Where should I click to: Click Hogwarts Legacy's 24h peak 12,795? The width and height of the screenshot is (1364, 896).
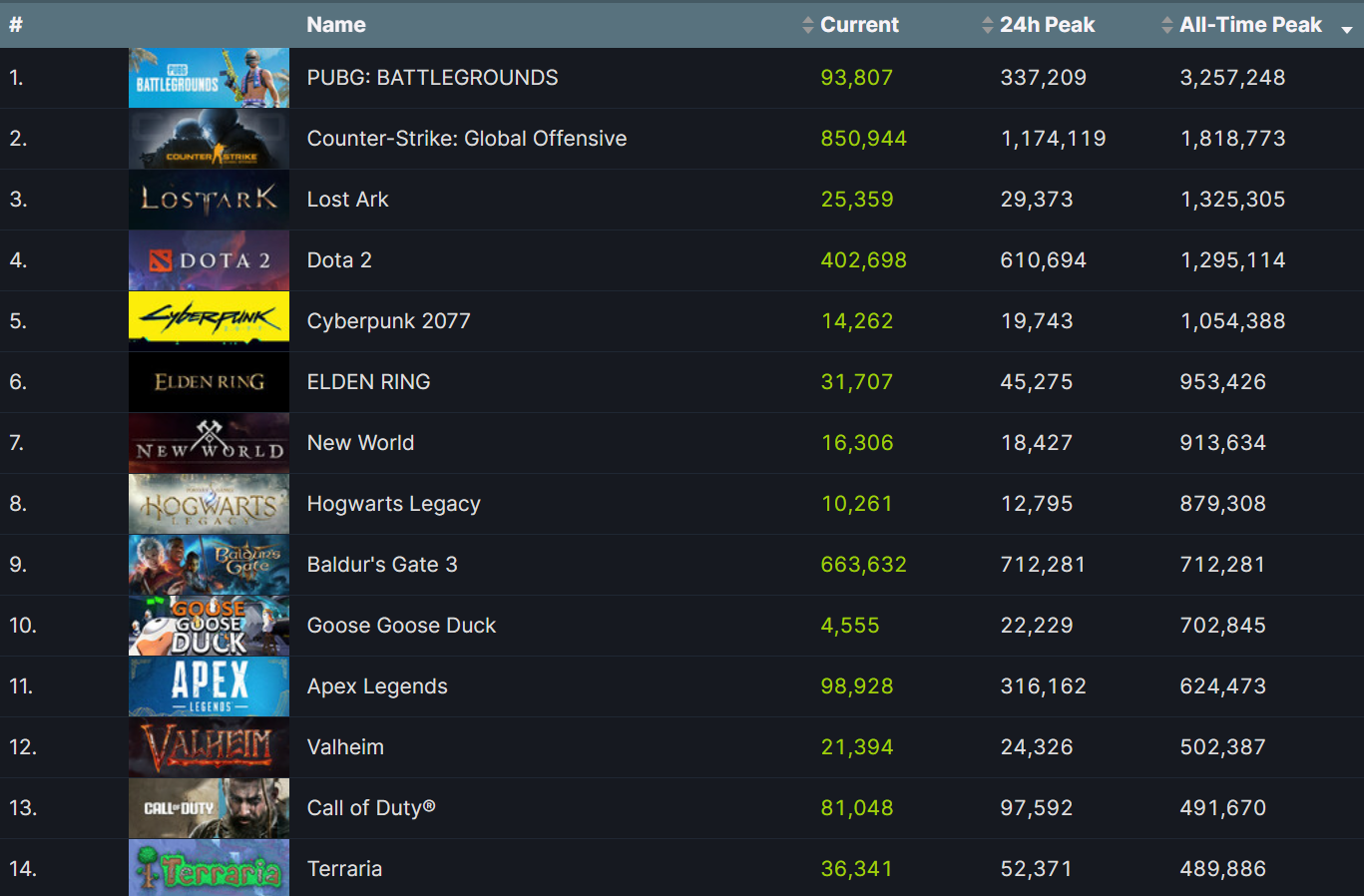point(1037,504)
